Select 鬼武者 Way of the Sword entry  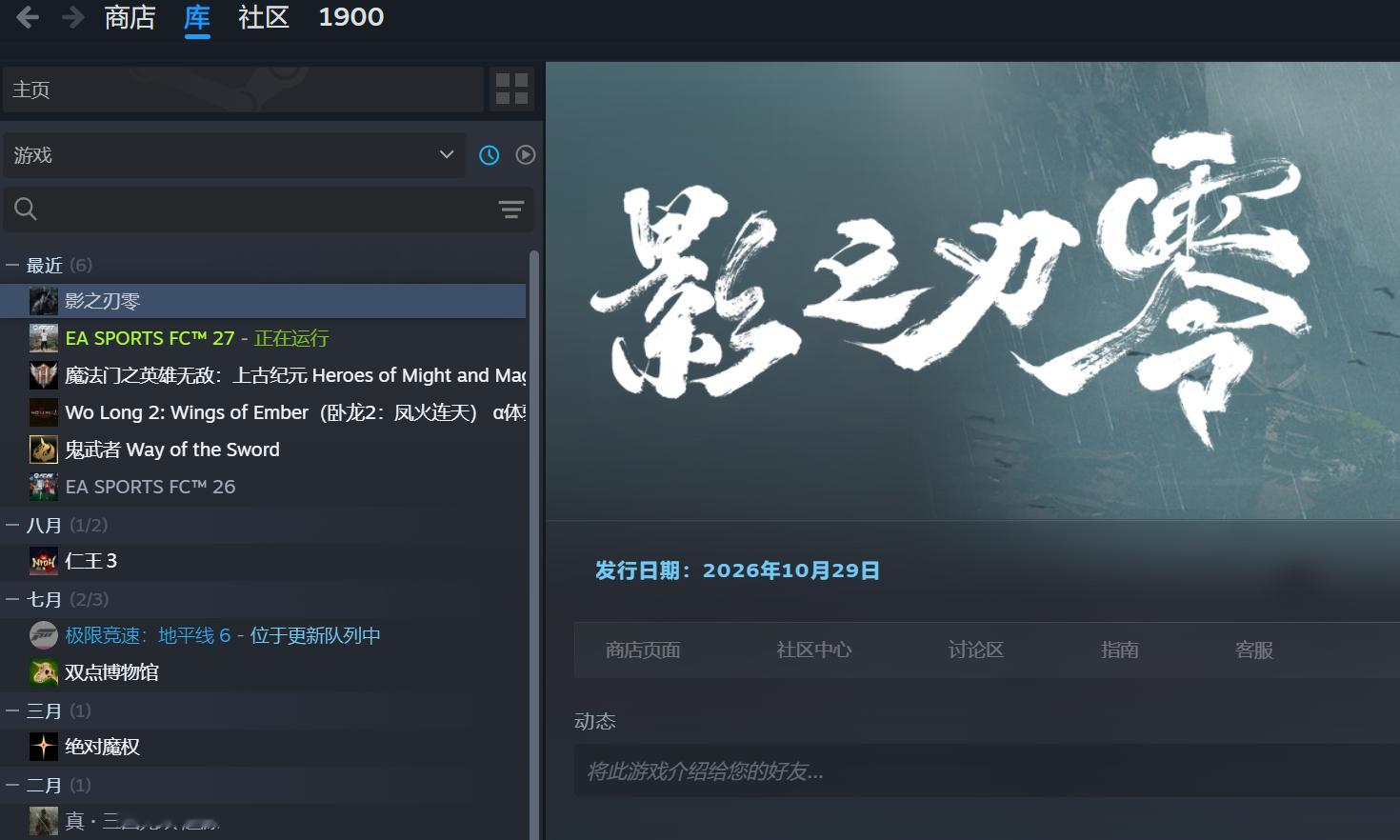[x=263, y=450]
